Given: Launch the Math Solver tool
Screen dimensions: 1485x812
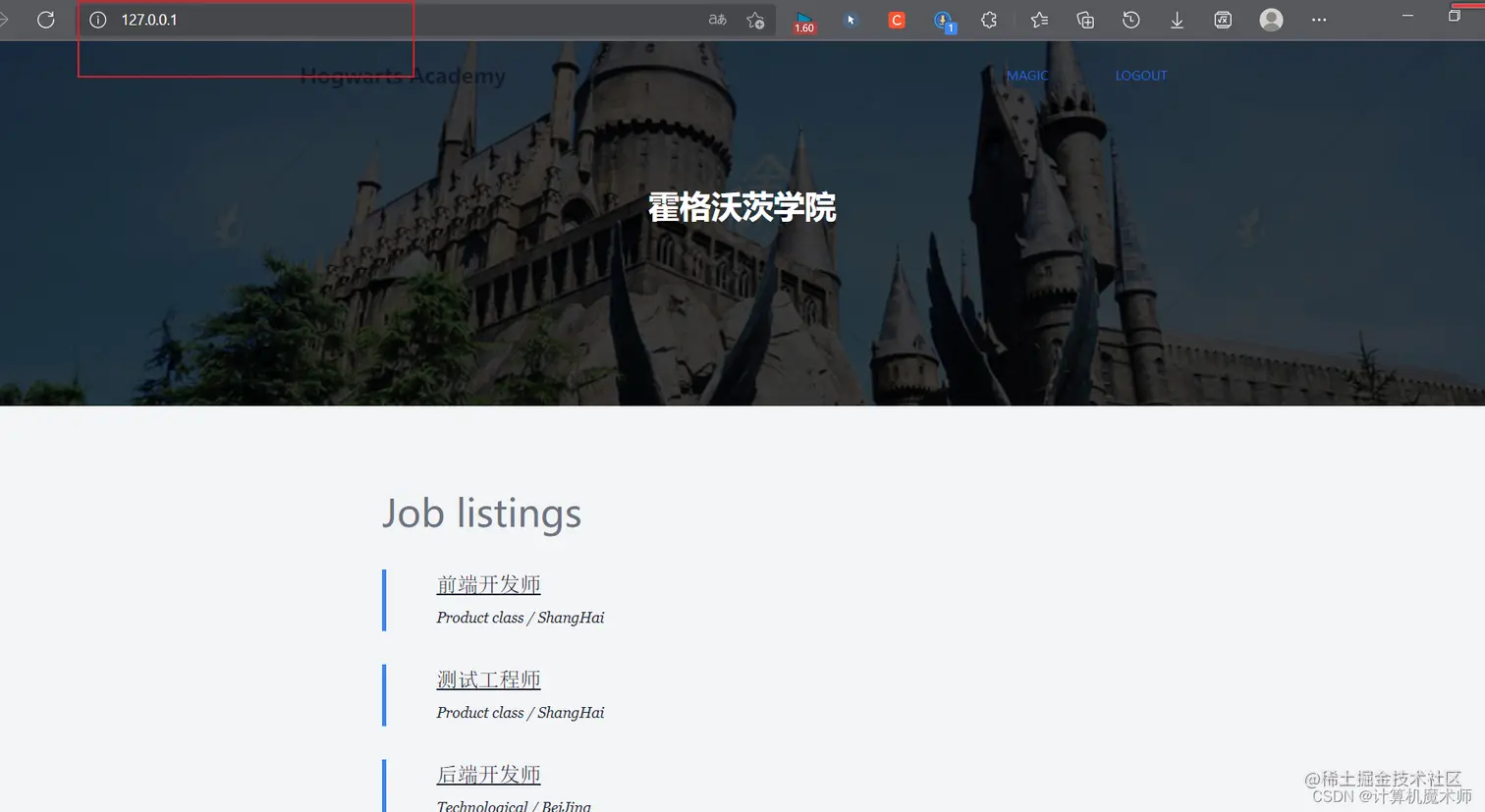Looking at the screenshot, I should coord(1223,20).
